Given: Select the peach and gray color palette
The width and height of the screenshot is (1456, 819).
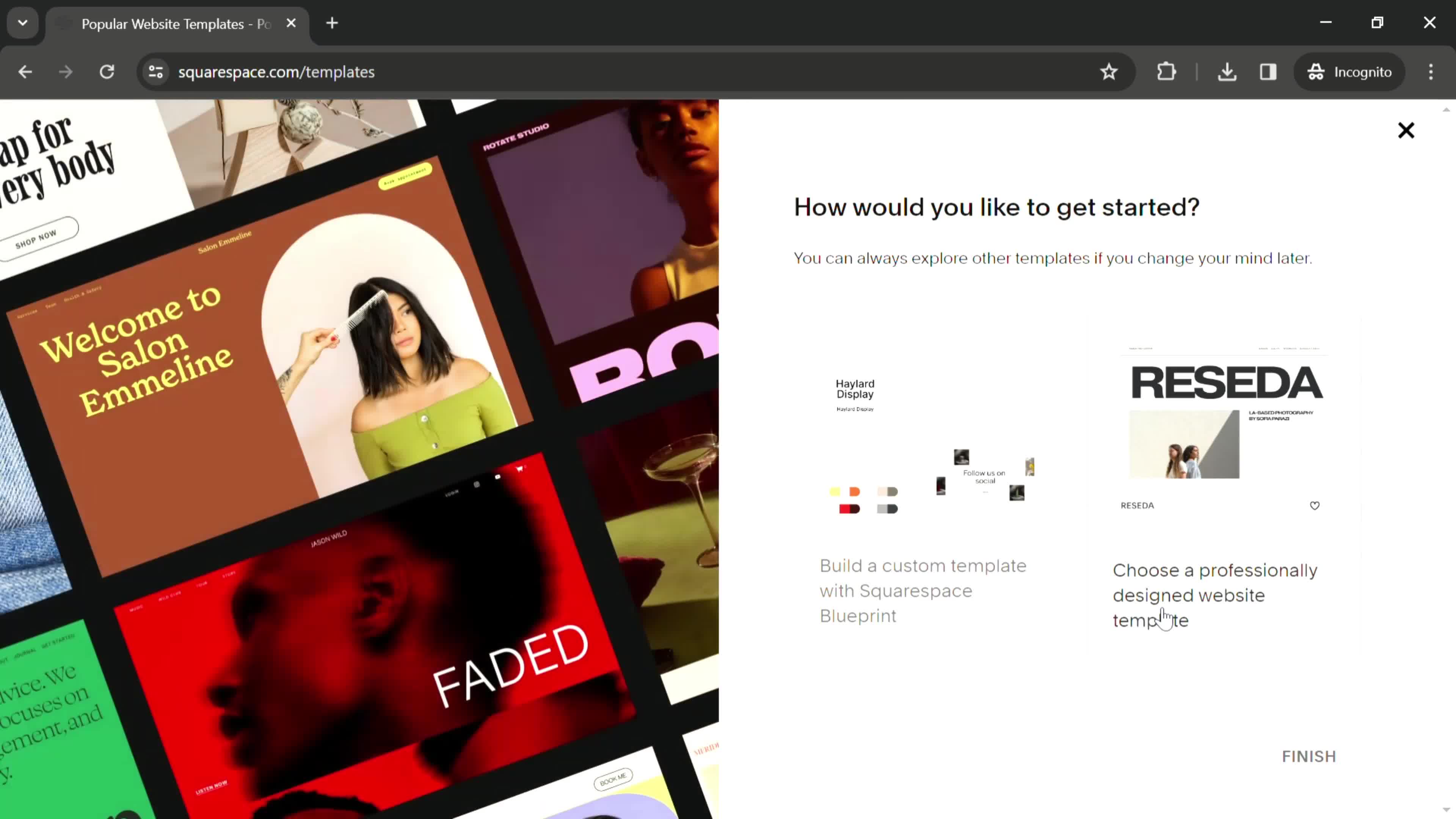Looking at the screenshot, I should click(x=887, y=491).
